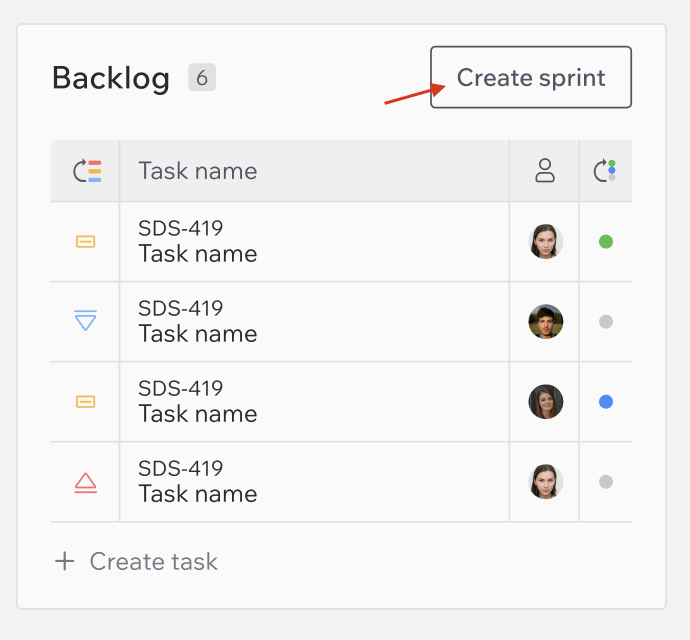This screenshot has width=690, height=640.
Task: Click the gray status dot in last row
Action: 606,482
